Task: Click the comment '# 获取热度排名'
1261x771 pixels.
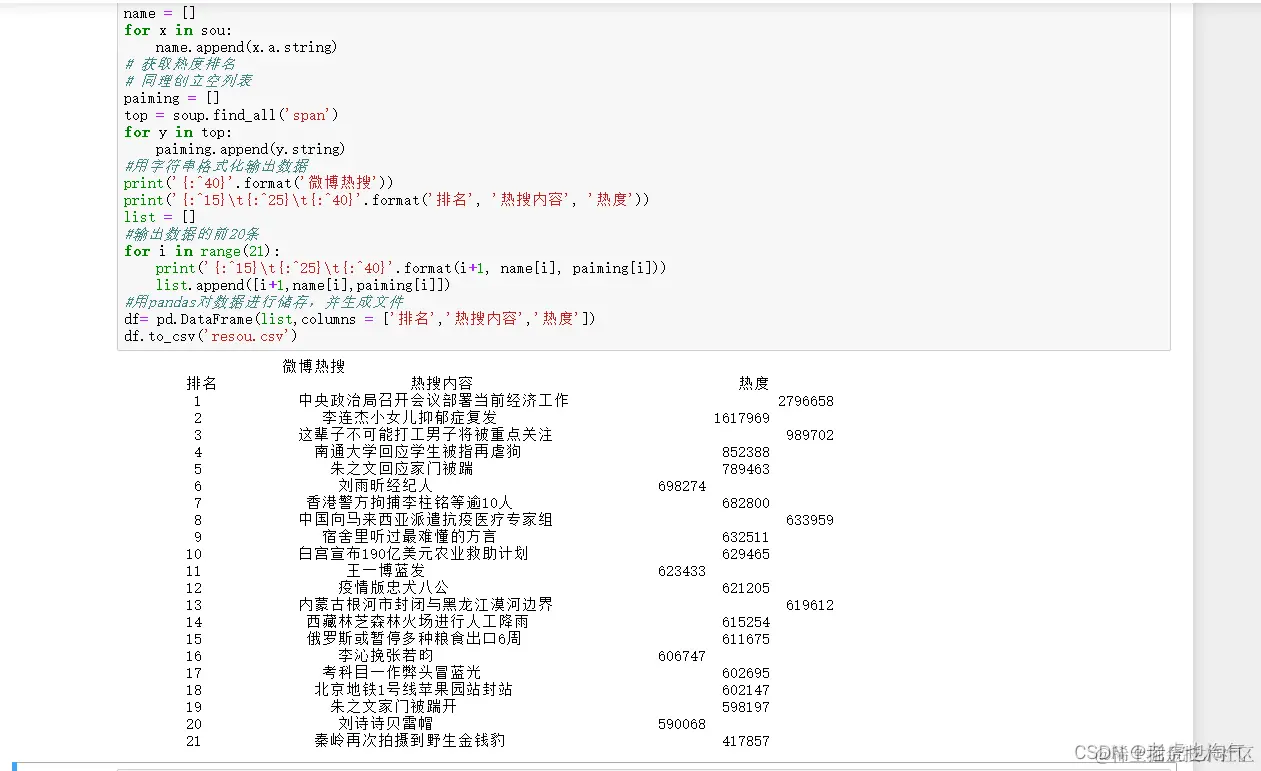Action: (x=180, y=64)
